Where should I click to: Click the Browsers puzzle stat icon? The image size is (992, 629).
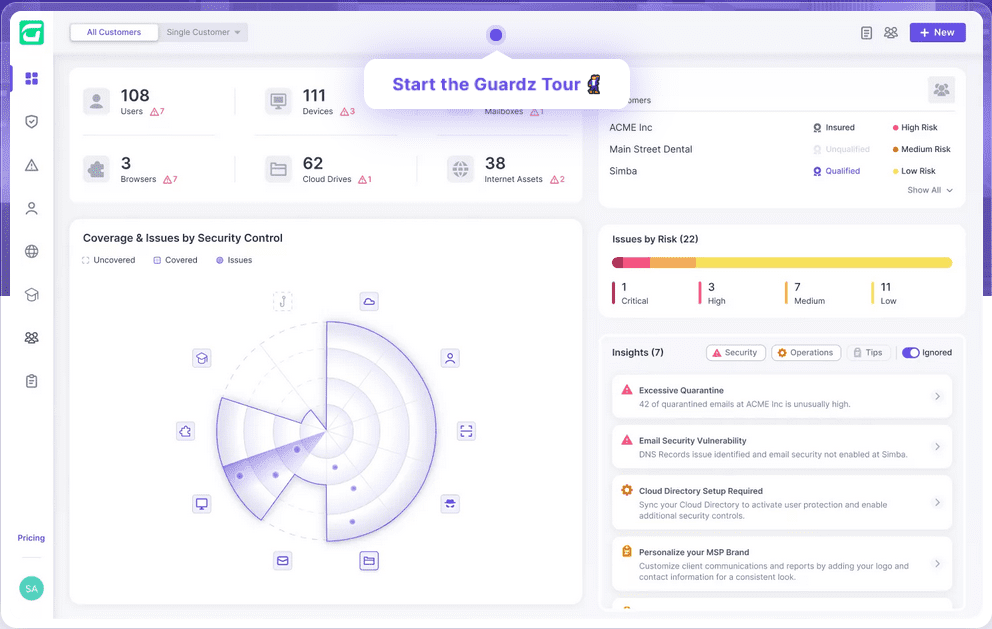96,169
